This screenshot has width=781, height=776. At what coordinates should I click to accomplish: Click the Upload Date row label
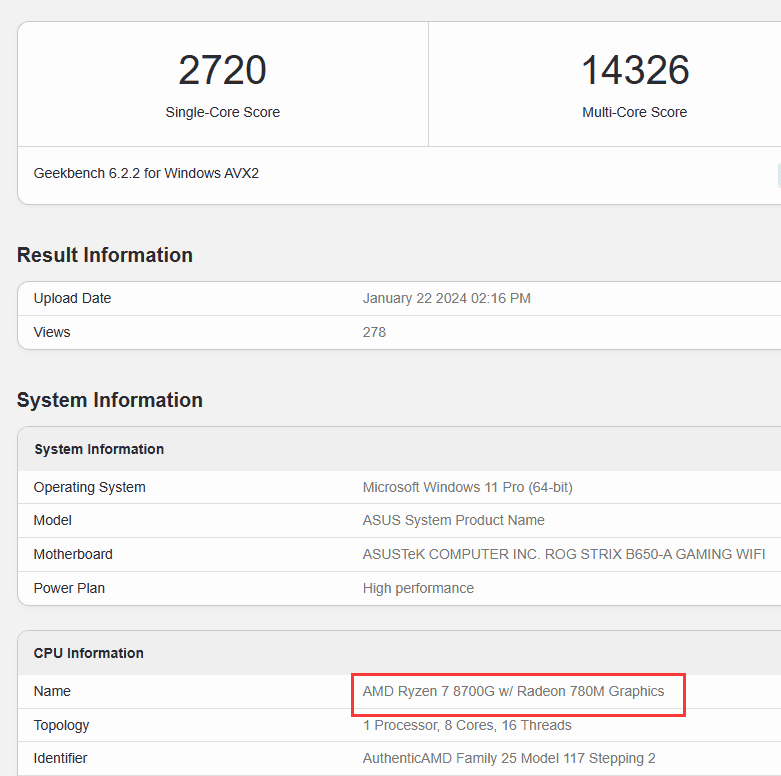tap(72, 298)
